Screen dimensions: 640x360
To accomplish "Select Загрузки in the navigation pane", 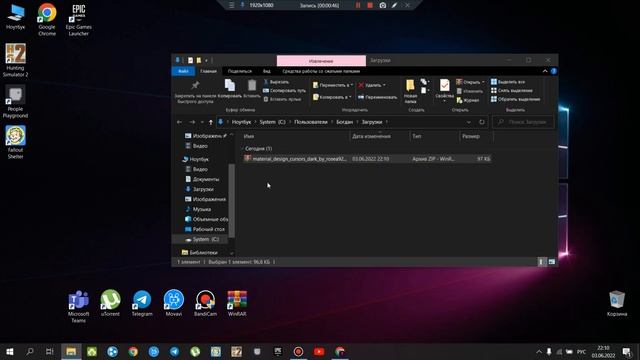I will (200, 189).
